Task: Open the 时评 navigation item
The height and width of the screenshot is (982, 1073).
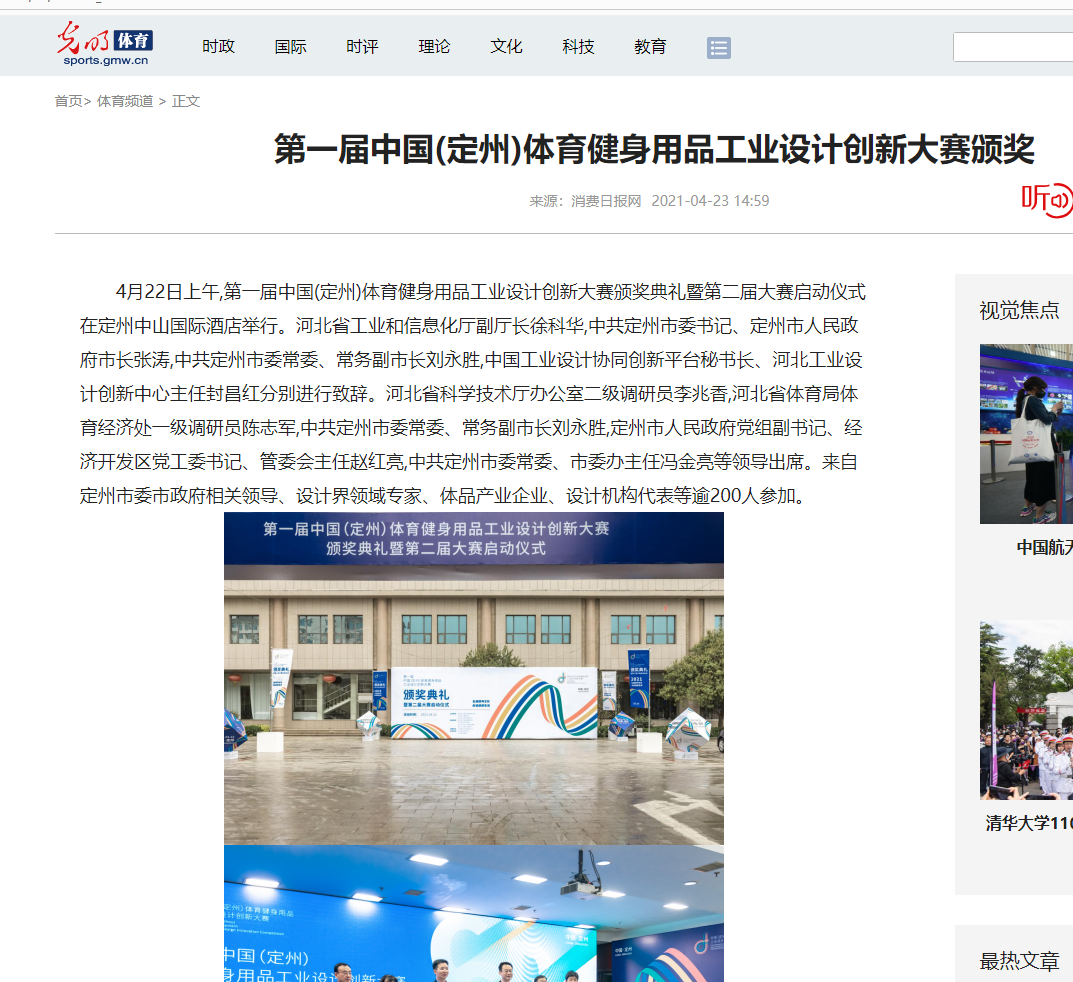Action: pos(362,46)
